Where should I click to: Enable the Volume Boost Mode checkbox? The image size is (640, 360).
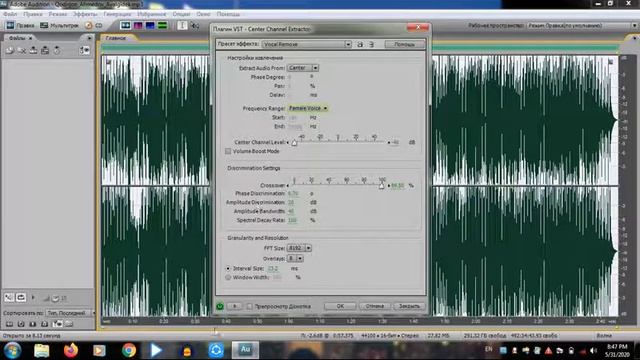click(228, 151)
